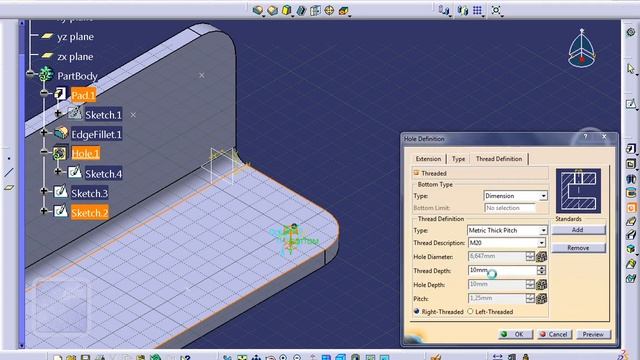Select zx plane in the tree
Viewport: 640px width, 360px height.
click(75, 56)
